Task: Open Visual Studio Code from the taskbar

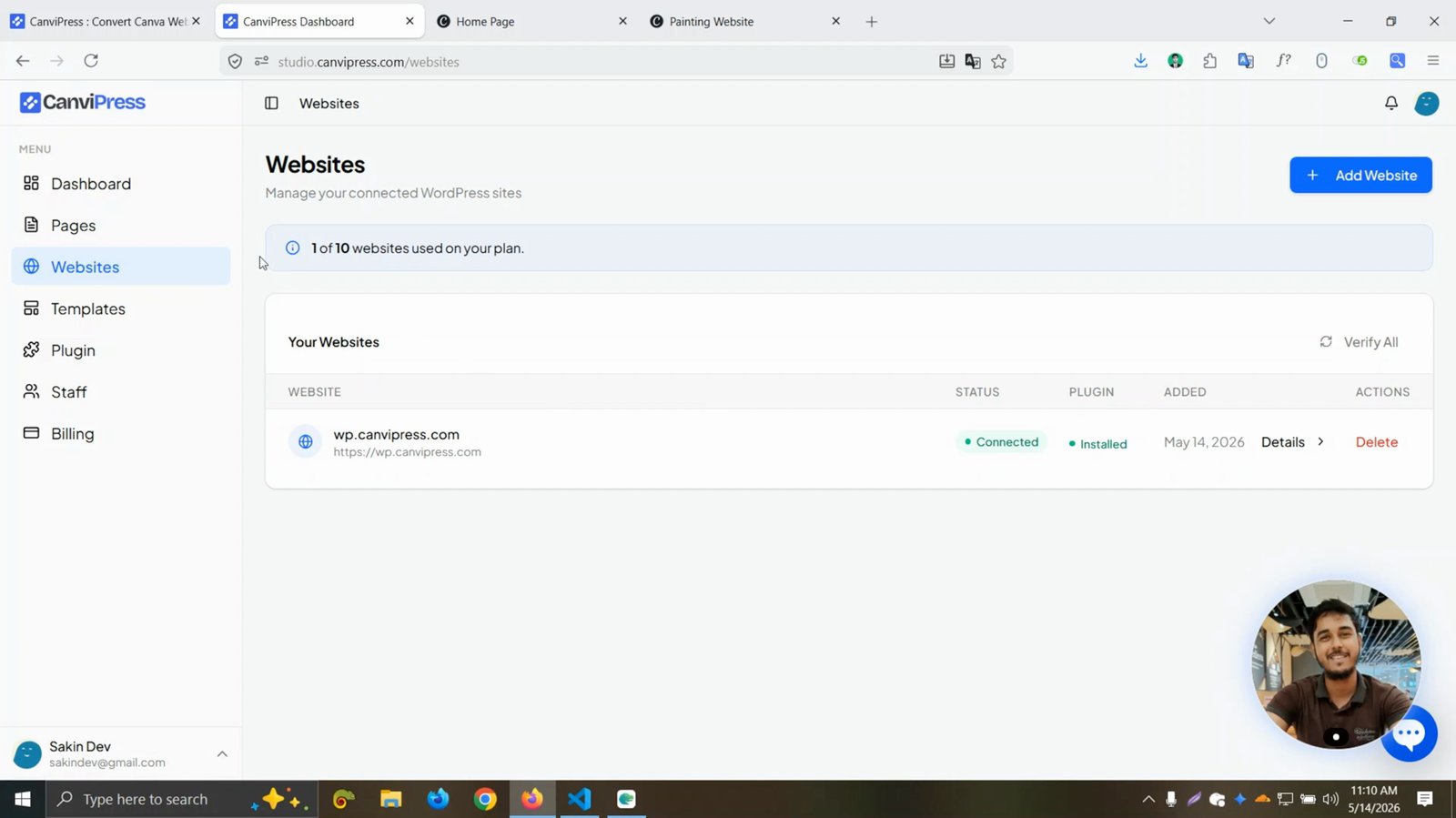Action: point(579,799)
